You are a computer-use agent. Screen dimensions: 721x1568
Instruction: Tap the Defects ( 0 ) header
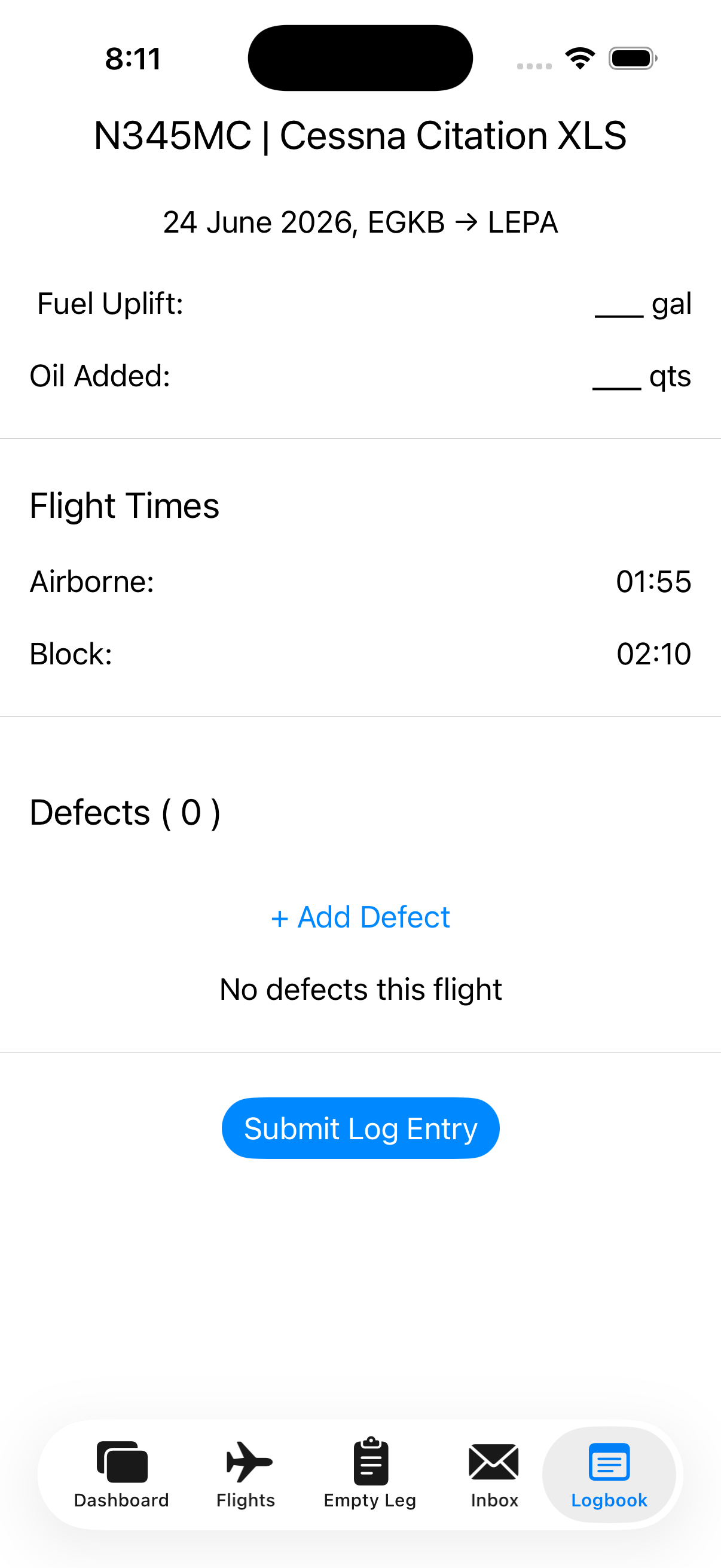point(125,813)
